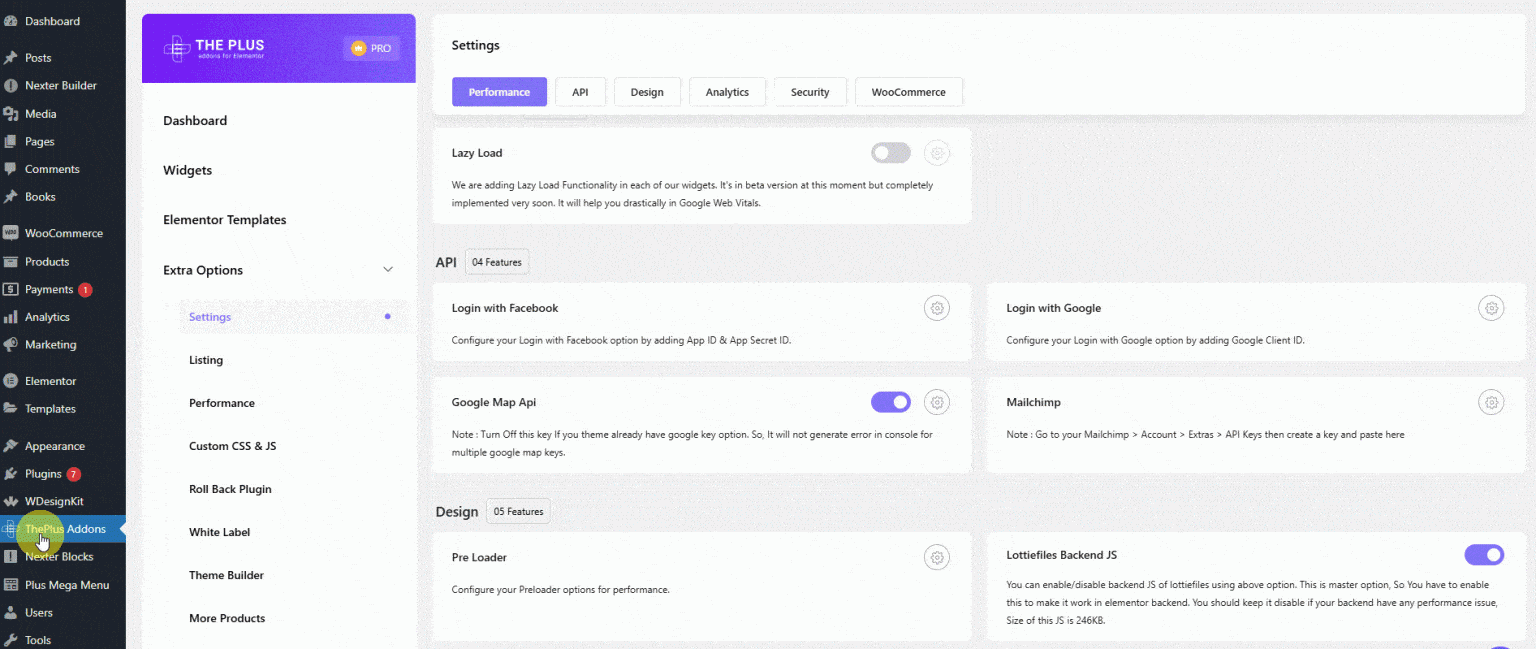Open the Roll Back Plugin page
The image size is (1536, 649).
click(230, 488)
